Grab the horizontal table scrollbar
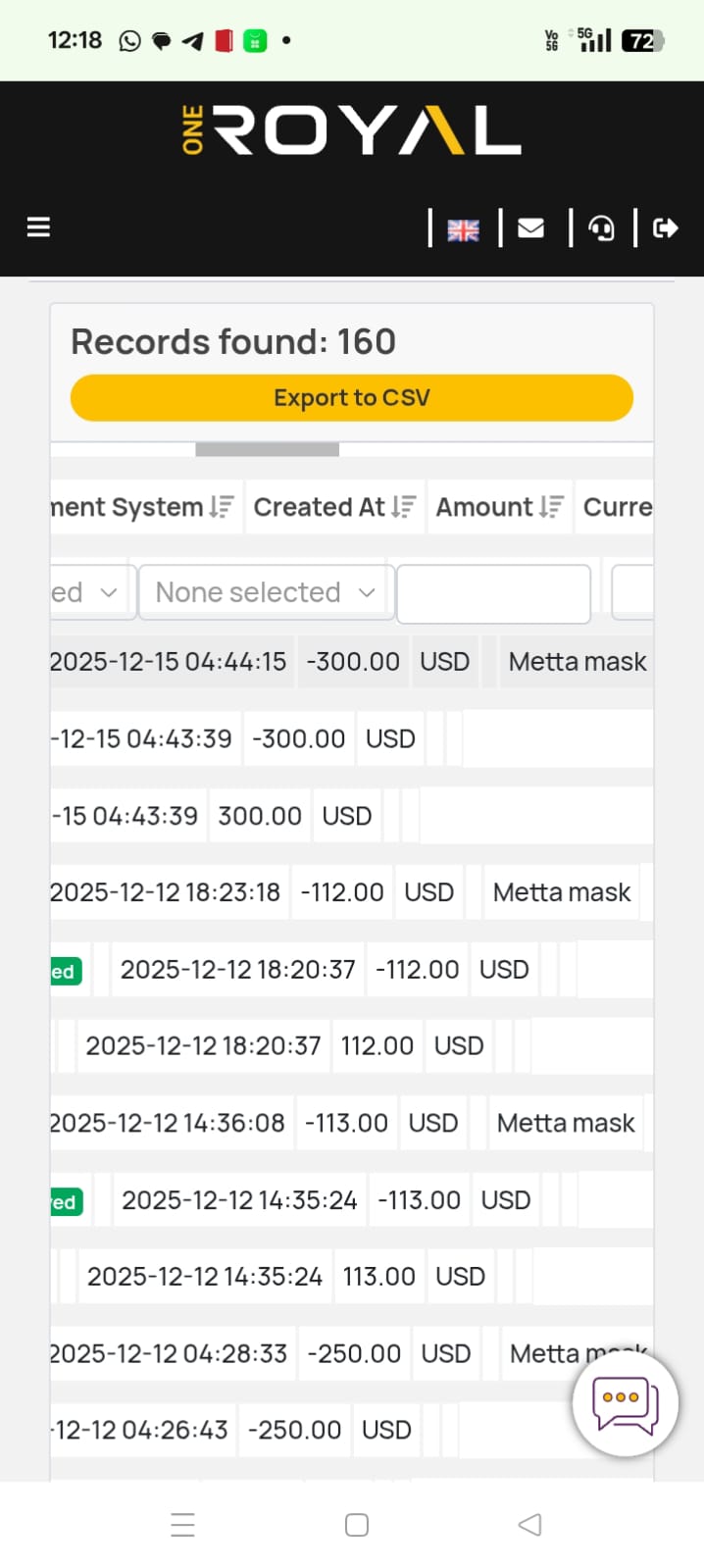This screenshot has width=704, height=1568. tap(267, 449)
